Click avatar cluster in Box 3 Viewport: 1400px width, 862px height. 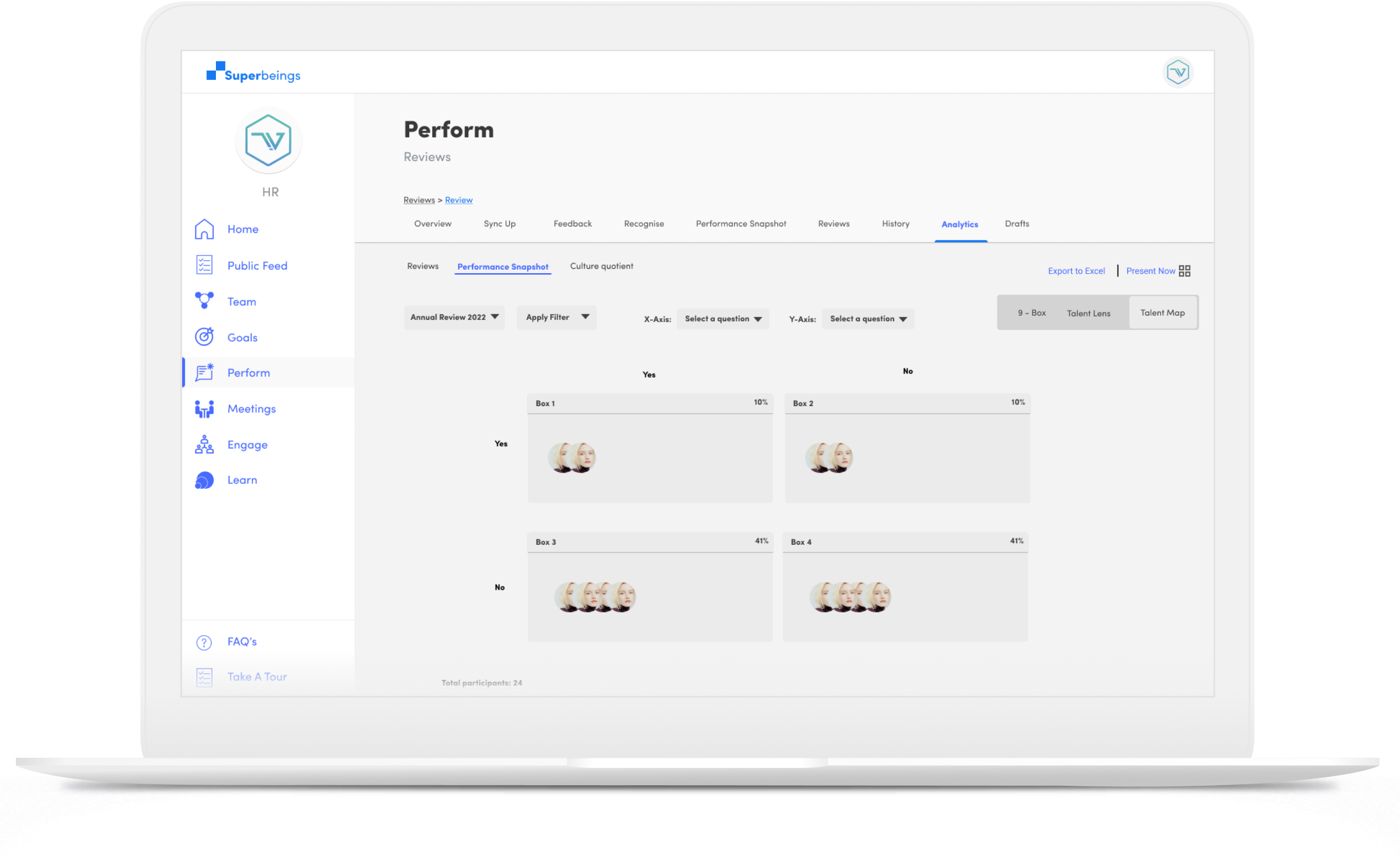595,597
